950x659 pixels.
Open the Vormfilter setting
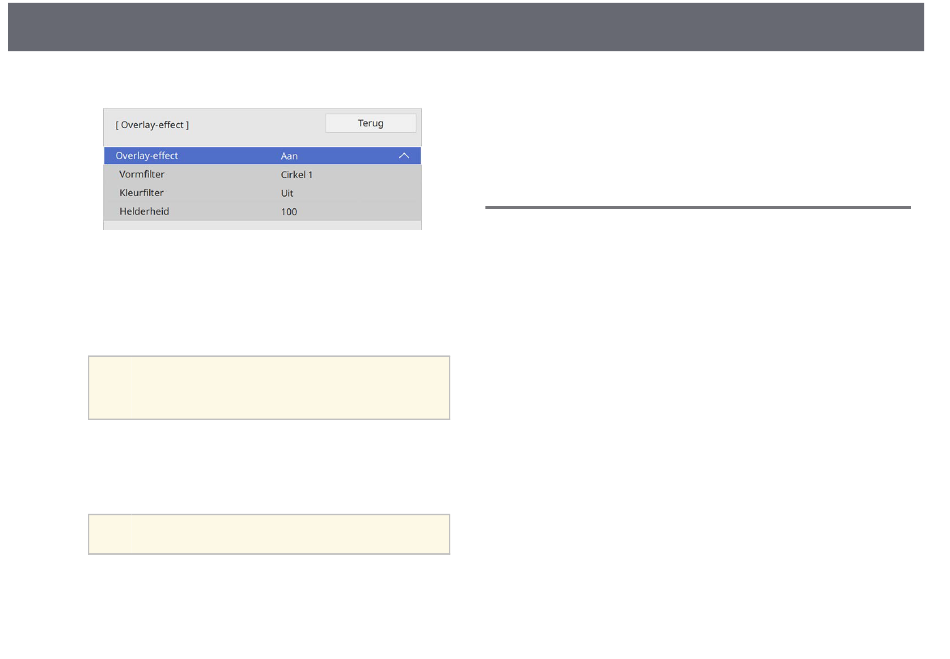click(x=262, y=174)
